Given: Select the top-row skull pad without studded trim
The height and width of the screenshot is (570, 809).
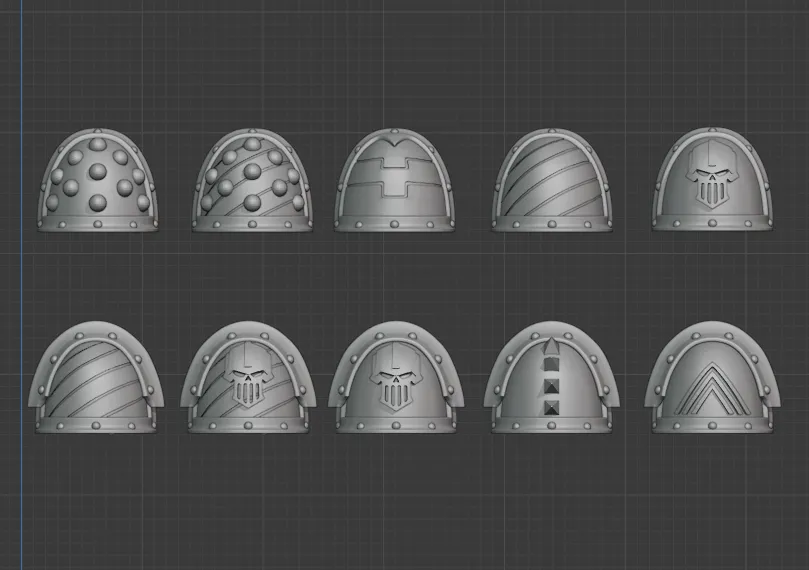Looking at the screenshot, I should pyautogui.click(x=713, y=179).
